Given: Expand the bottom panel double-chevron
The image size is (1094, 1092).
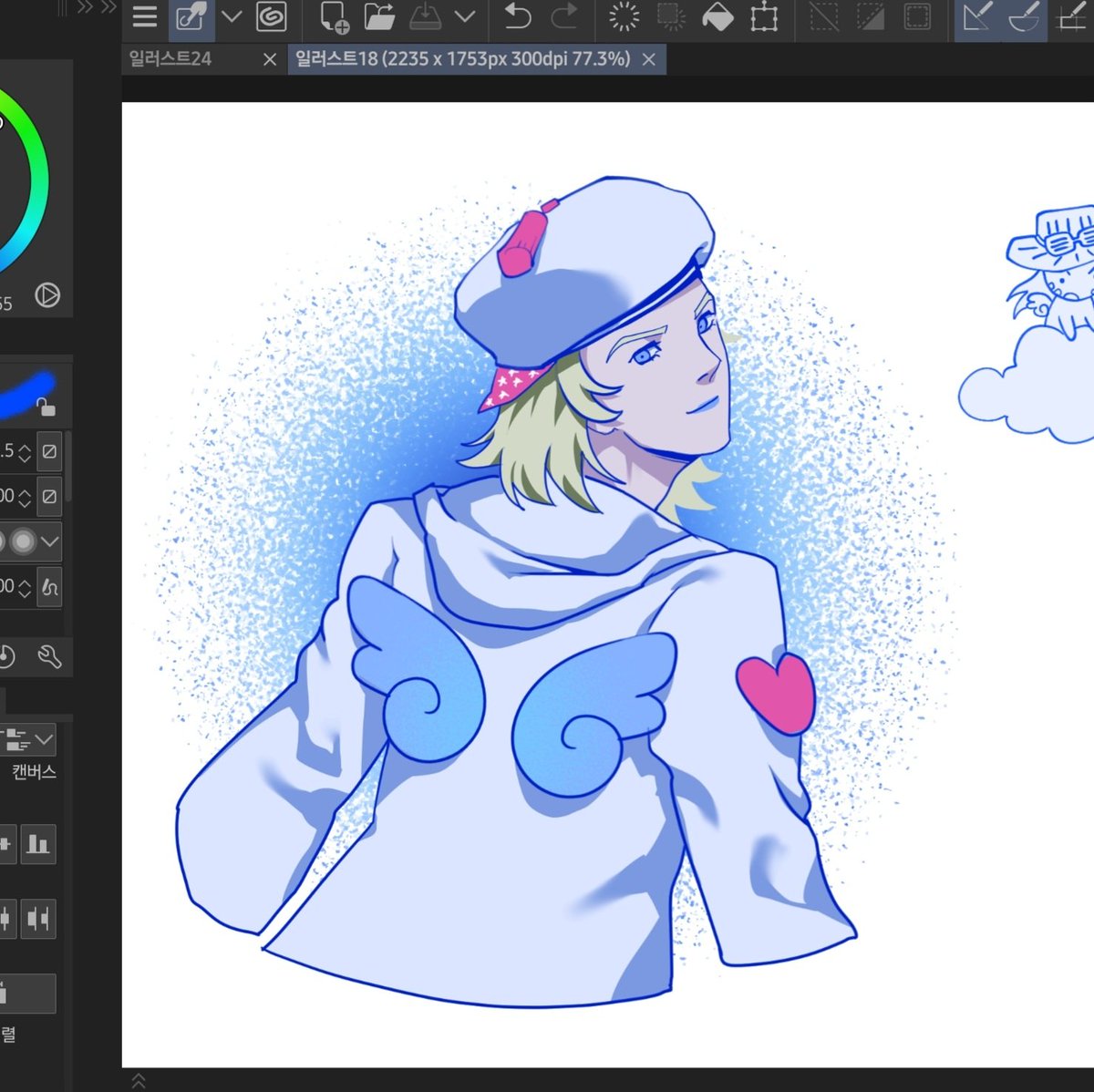Looking at the screenshot, I should tap(139, 1081).
